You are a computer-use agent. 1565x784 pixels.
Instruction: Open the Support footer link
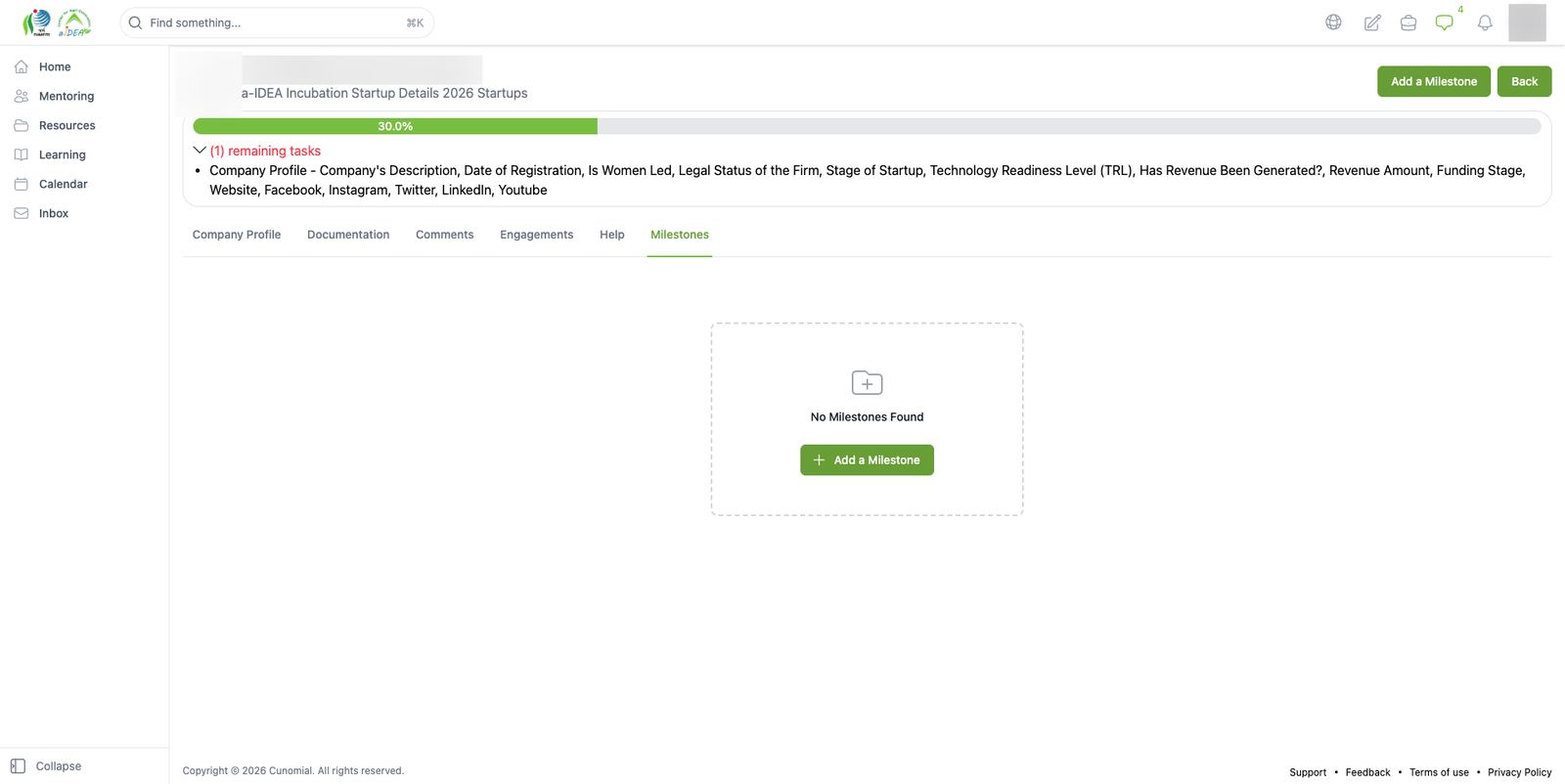coord(1308,772)
